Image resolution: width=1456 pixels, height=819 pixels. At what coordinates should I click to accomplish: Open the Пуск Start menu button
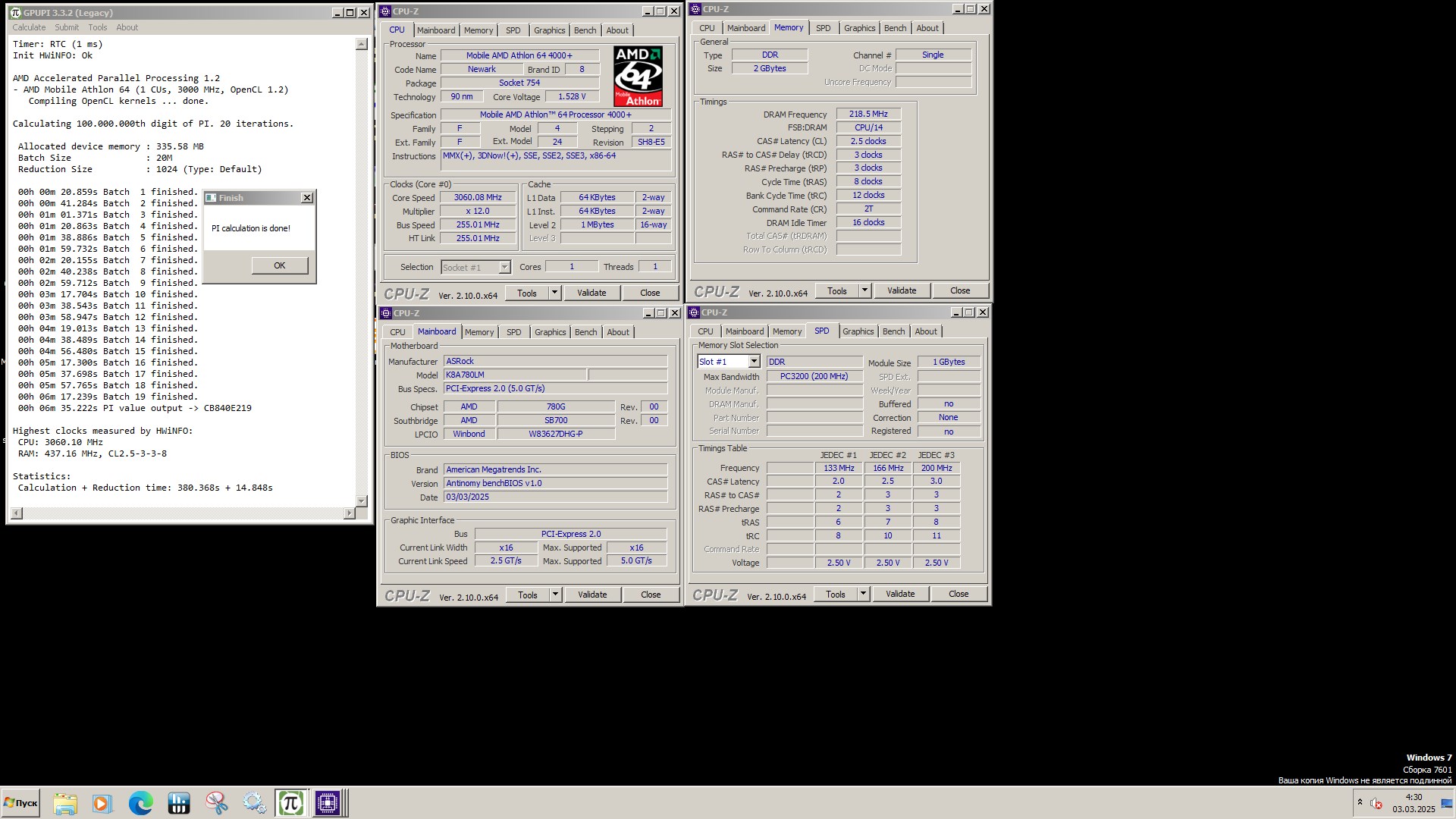click(20, 803)
